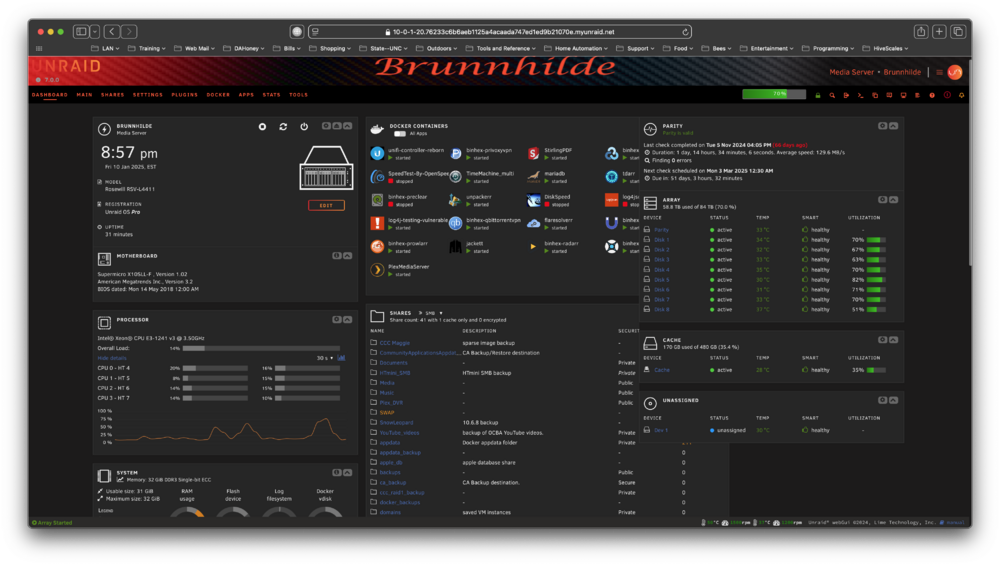Click the Safari back arrow
The height and width of the screenshot is (565, 1000).
pos(112,31)
